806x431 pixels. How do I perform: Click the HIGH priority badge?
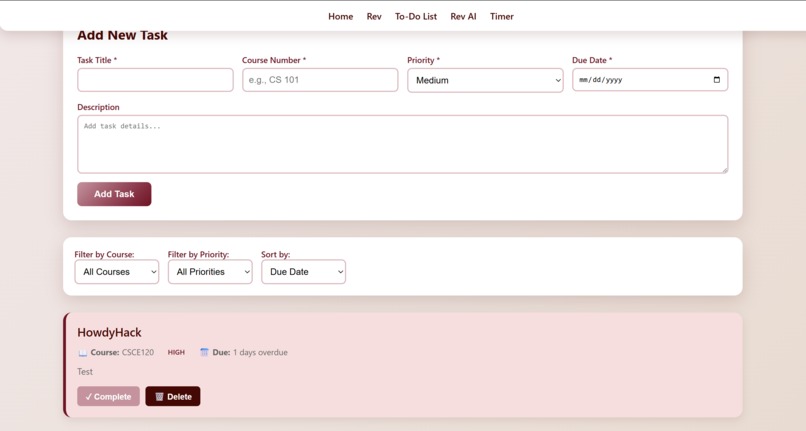click(176, 352)
